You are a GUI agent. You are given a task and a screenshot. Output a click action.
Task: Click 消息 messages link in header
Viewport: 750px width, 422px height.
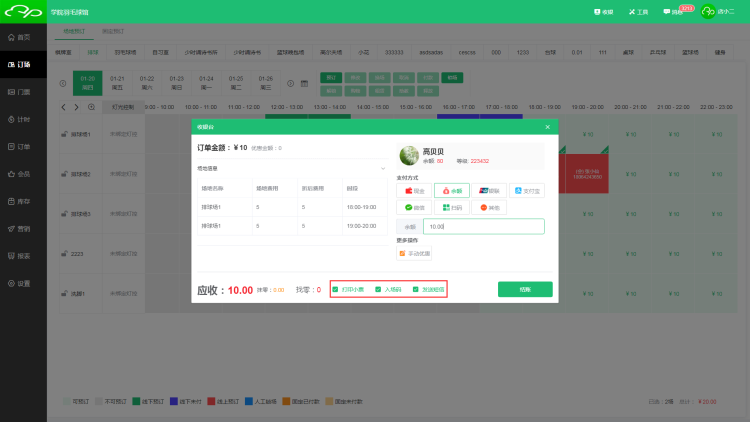[673, 12]
